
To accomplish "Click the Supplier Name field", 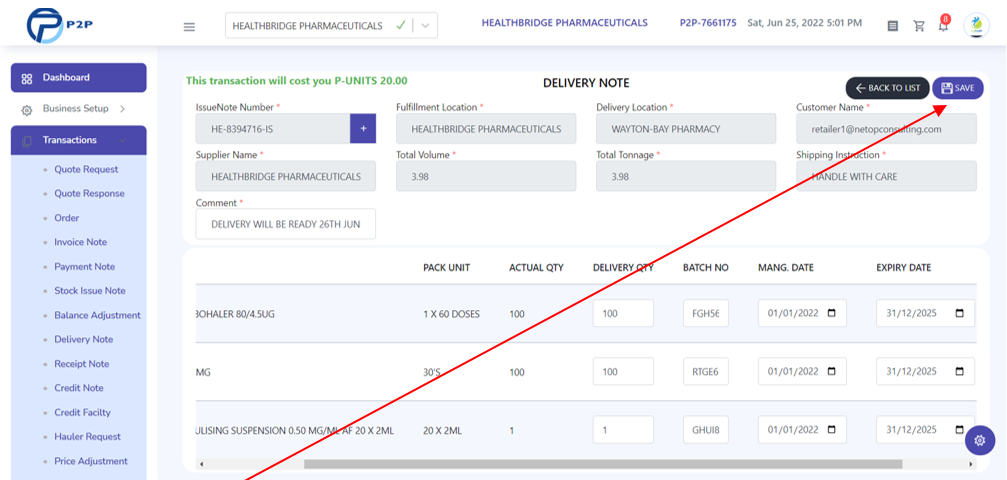I will point(286,176).
